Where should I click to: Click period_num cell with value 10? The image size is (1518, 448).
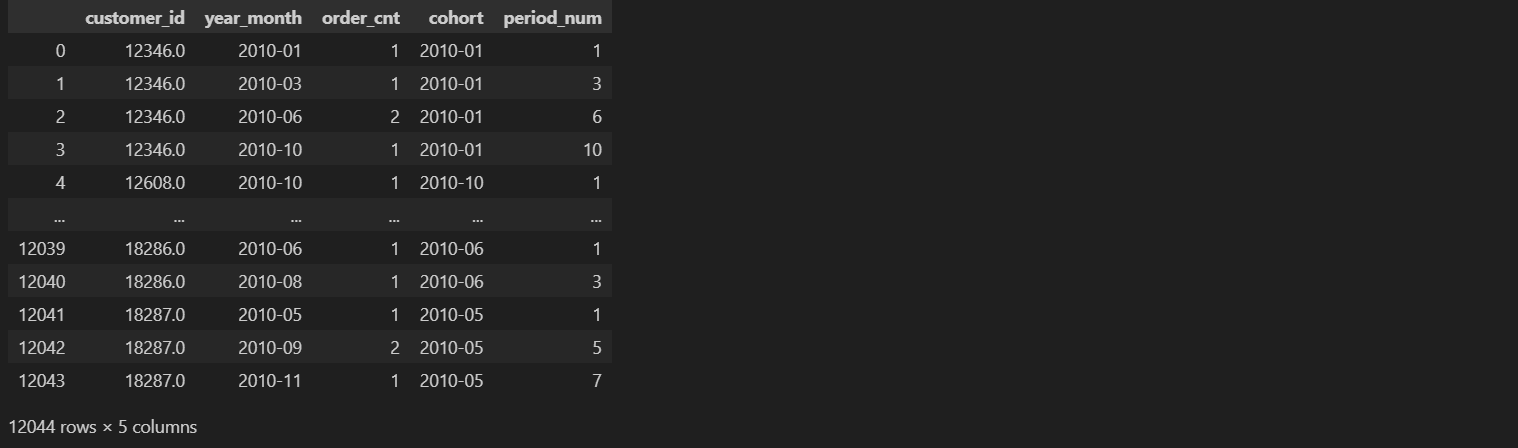click(x=592, y=150)
